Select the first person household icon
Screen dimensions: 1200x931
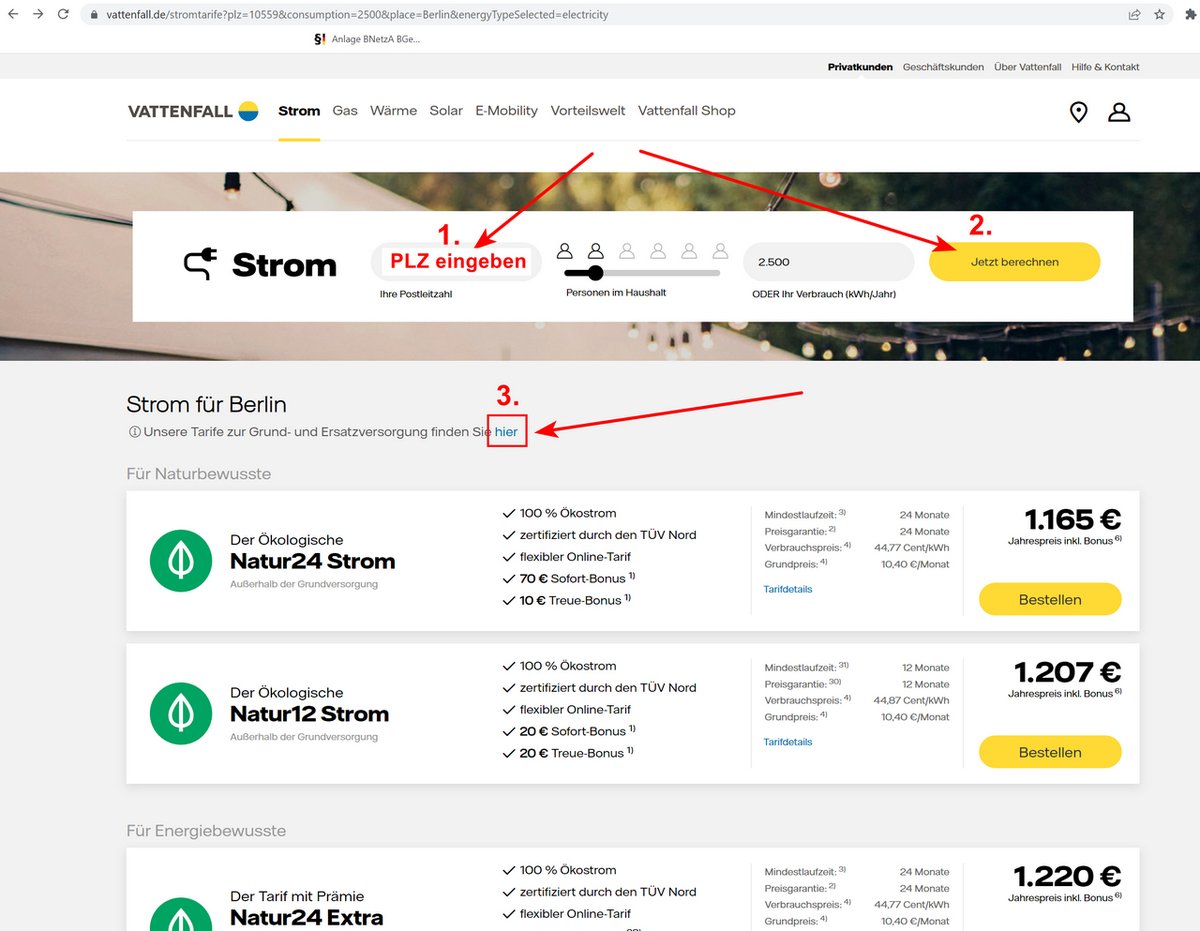click(565, 250)
